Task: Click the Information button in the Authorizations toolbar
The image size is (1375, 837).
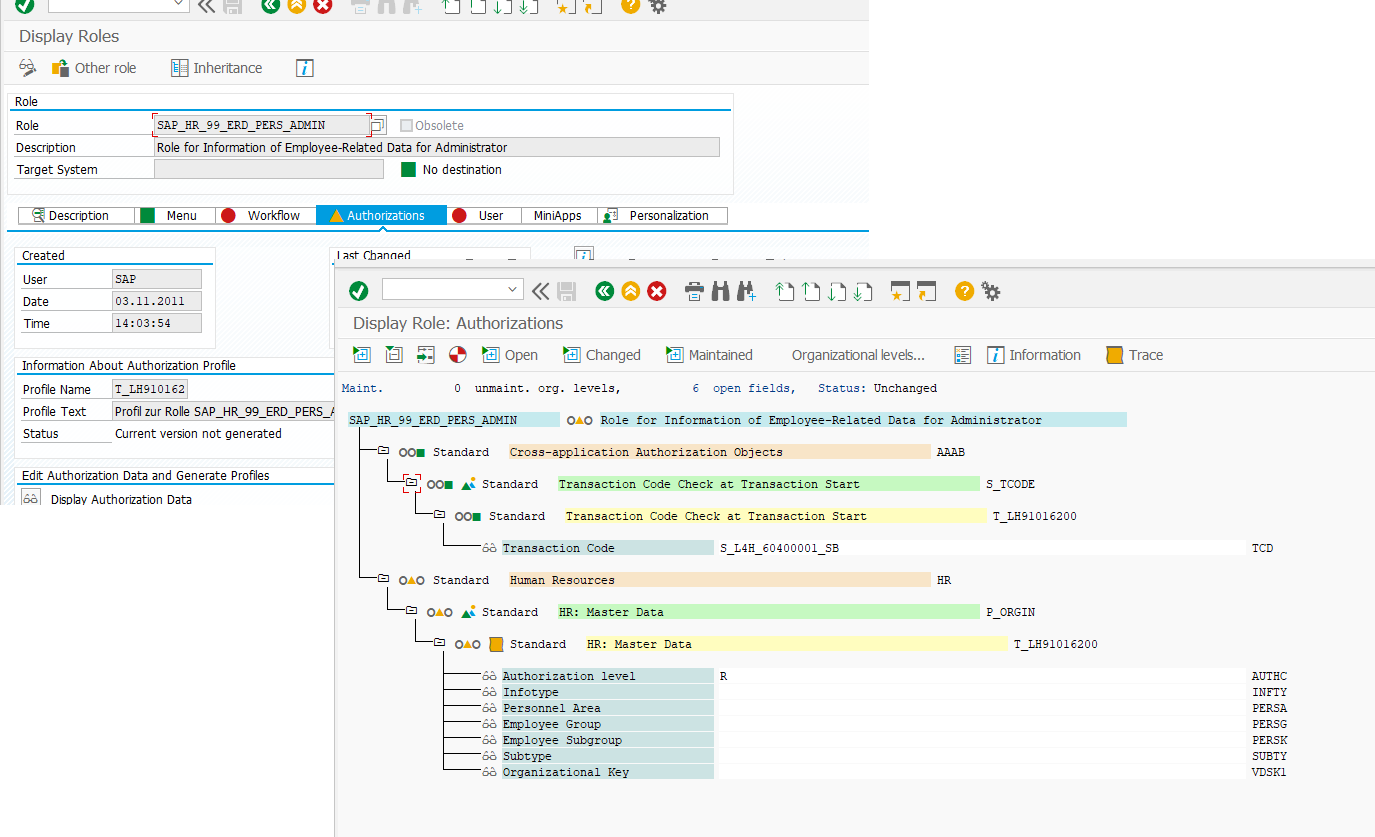Action: click(1034, 355)
